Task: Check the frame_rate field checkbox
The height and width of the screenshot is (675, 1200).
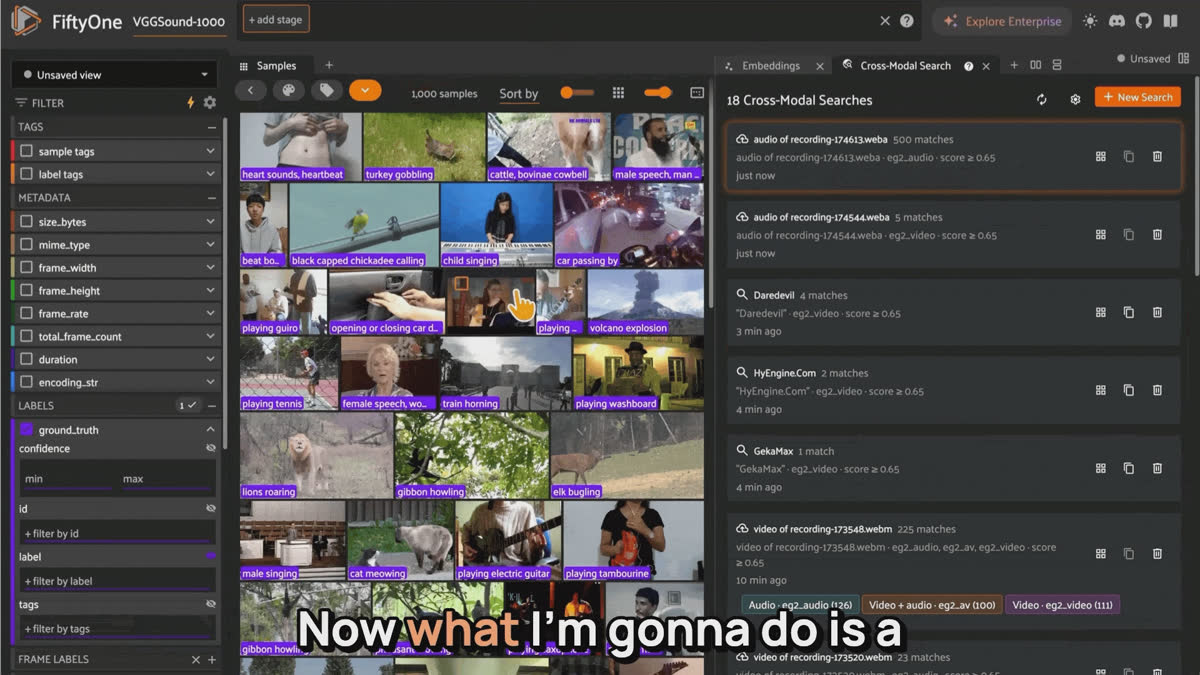Action: pos(27,314)
